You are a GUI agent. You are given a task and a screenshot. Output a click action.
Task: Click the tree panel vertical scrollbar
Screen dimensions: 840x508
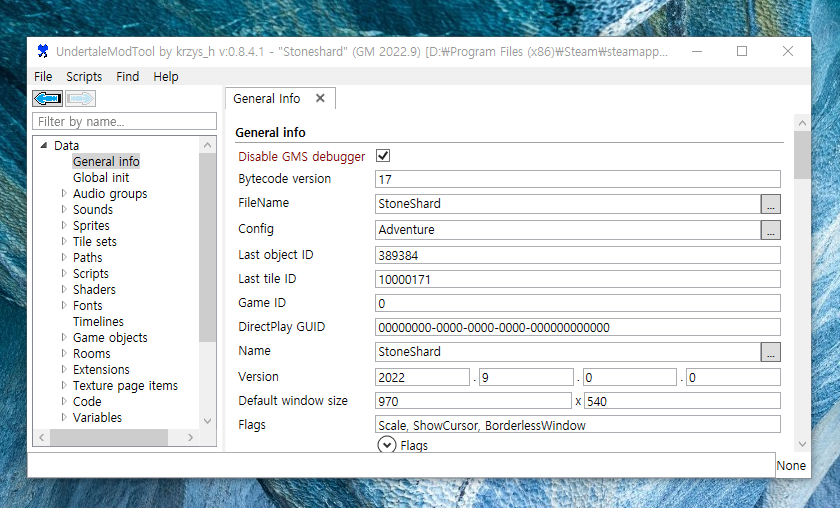[208, 250]
